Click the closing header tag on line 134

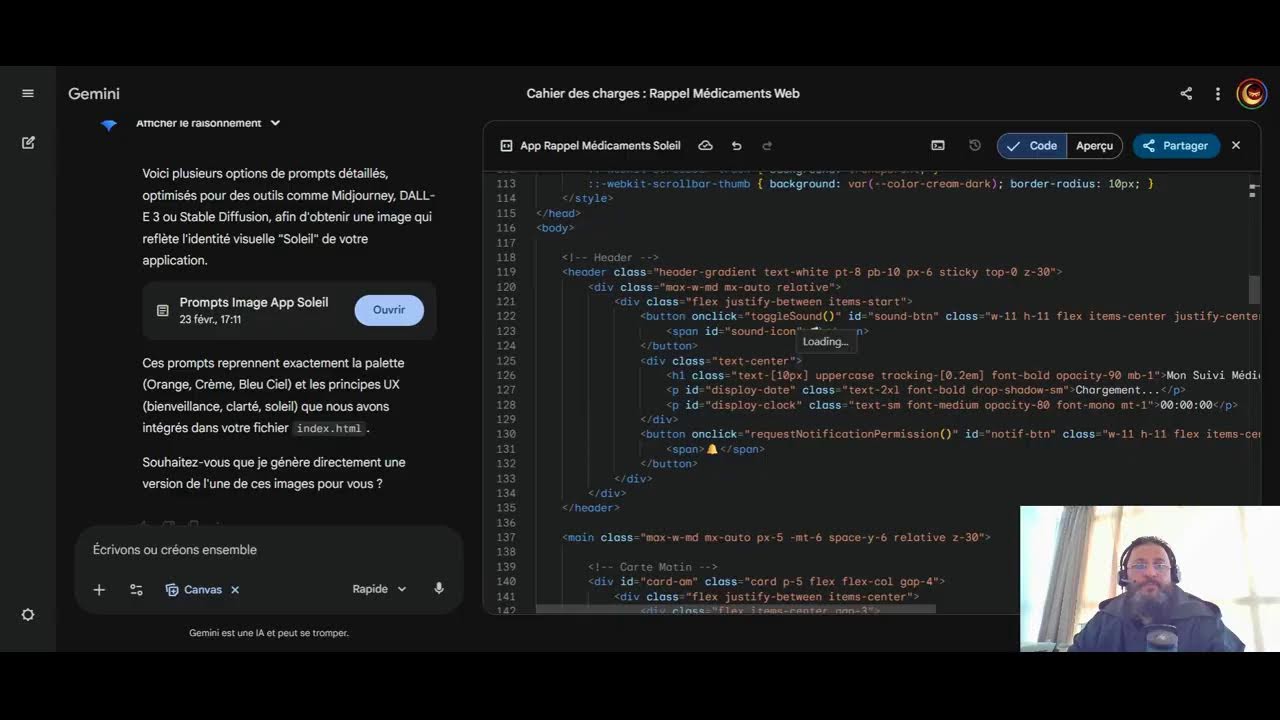[590, 508]
